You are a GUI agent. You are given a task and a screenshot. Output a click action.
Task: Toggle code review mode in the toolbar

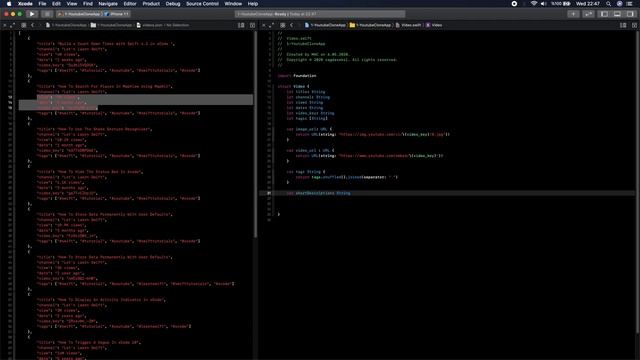[x=588, y=14]
